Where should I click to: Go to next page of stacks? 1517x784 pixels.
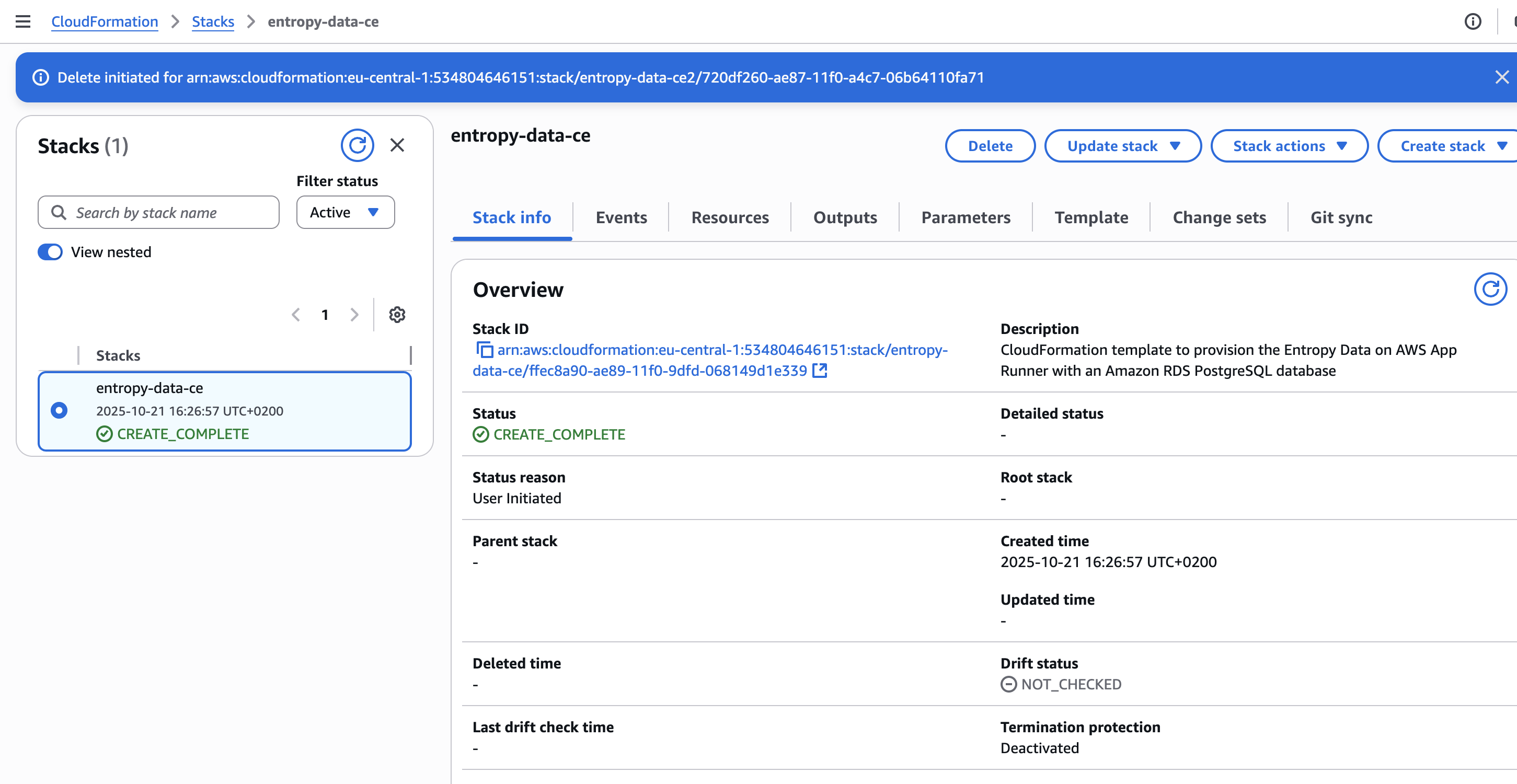tap(354, 315)
